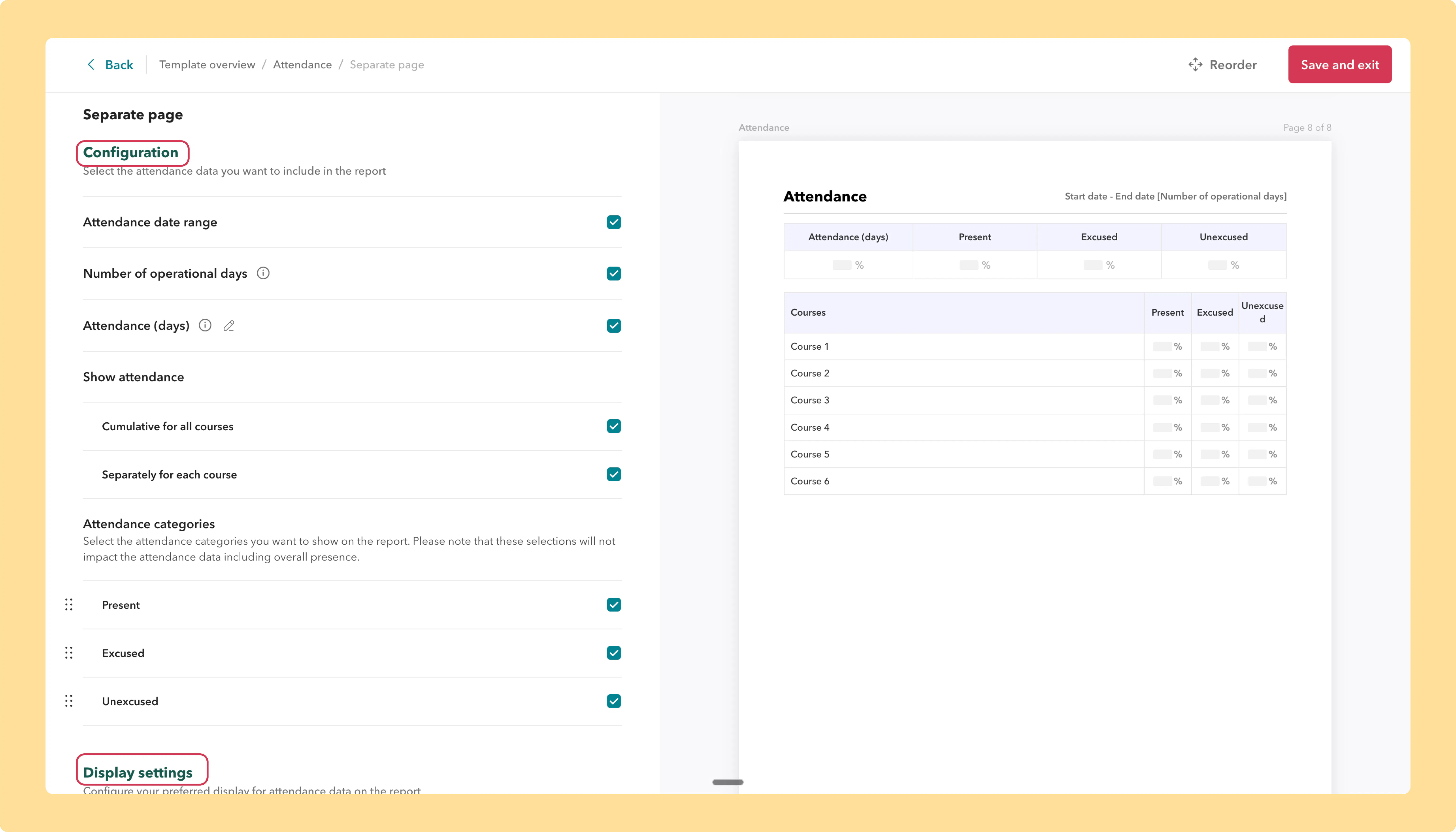Click the Separately for each course label
The image size is (1456, 832).
pyautogui.click(x=169, y=474)
